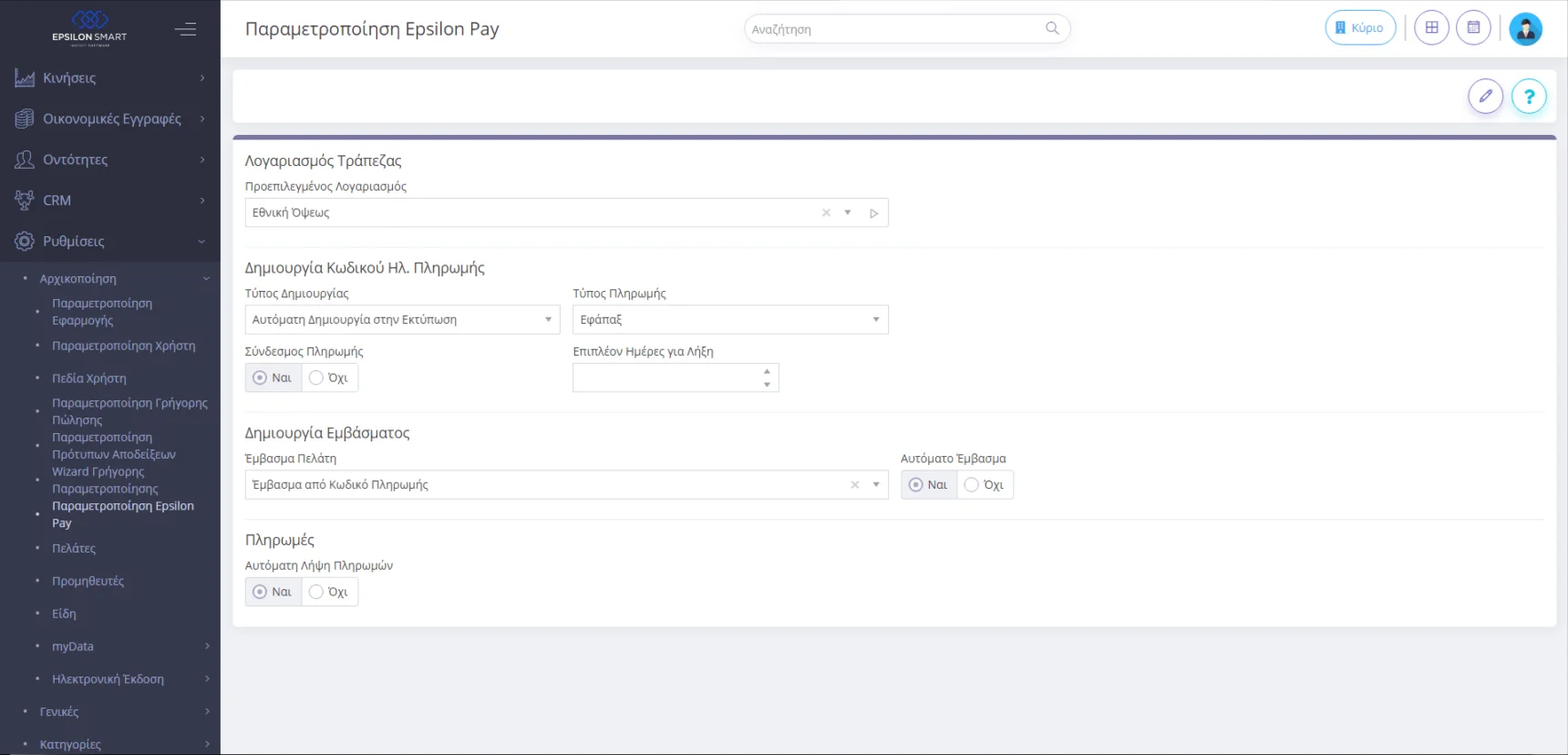Image resolution: width=1568 pixels, height=755 pixels.
Task: Expand the Οικονομικές Εγγραφές chevron
Action: pos(202,119)
